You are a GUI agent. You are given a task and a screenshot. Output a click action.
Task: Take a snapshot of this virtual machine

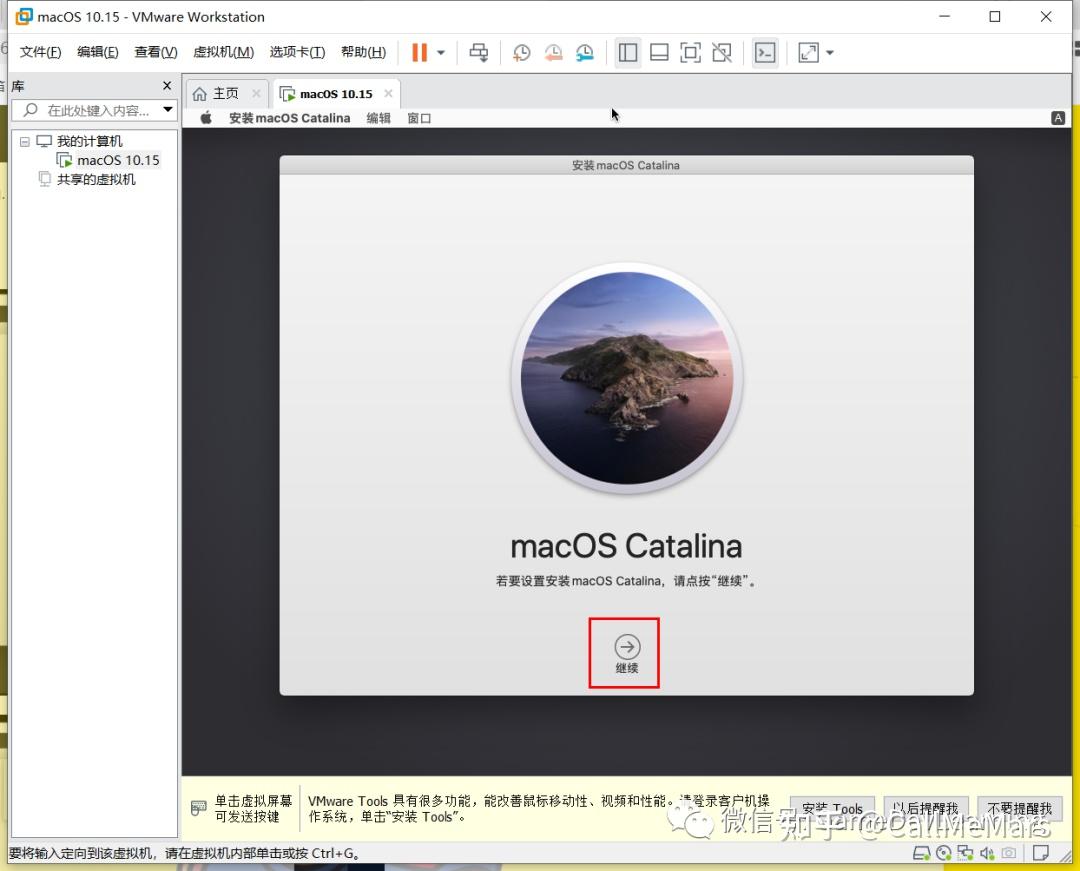click(x=521, y=52)
